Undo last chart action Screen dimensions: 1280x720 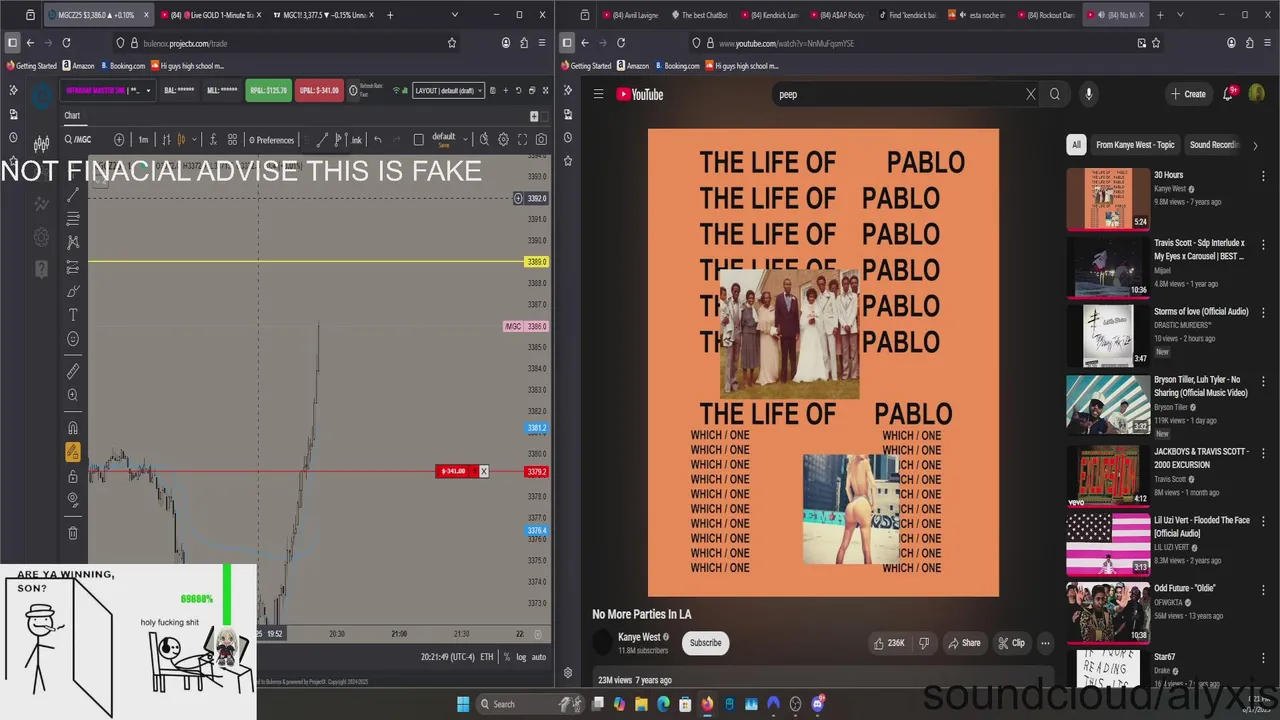[x=377, y=140]
